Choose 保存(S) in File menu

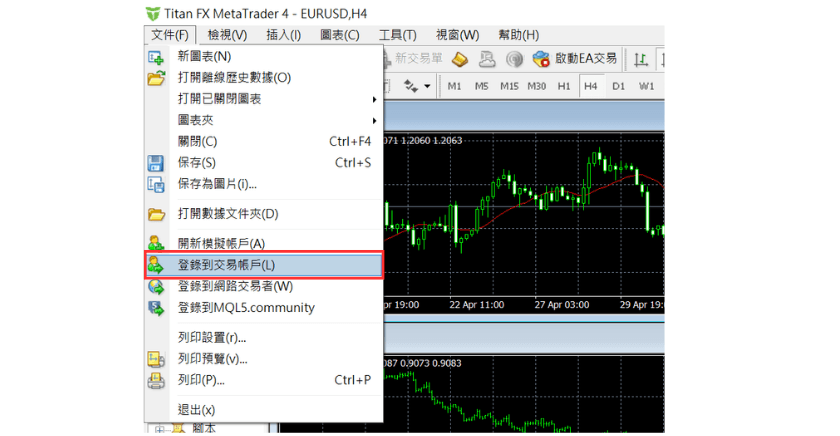(264, 163)
